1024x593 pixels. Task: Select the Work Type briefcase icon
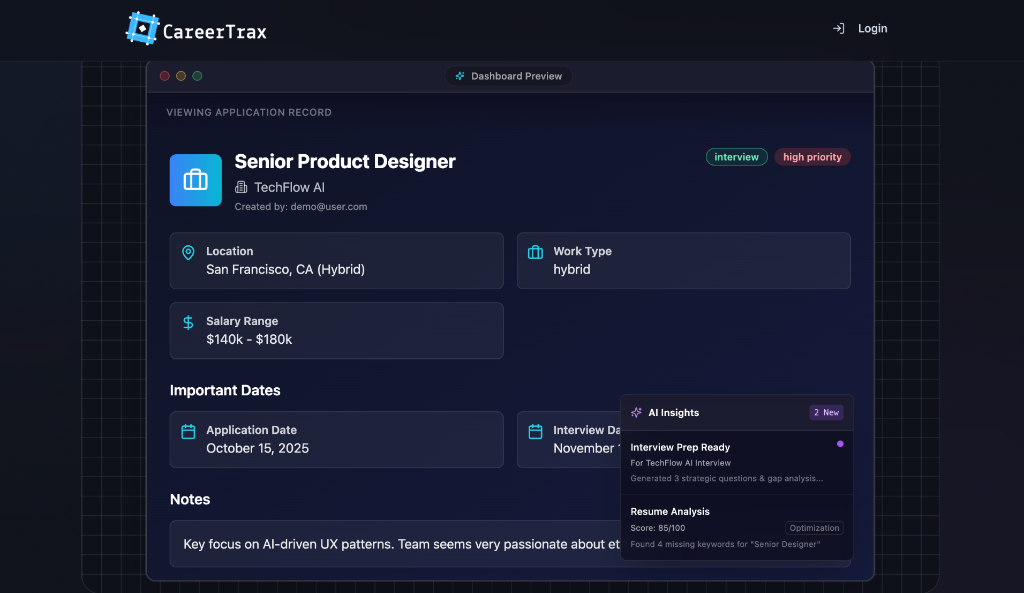click(x=537, y=251)
